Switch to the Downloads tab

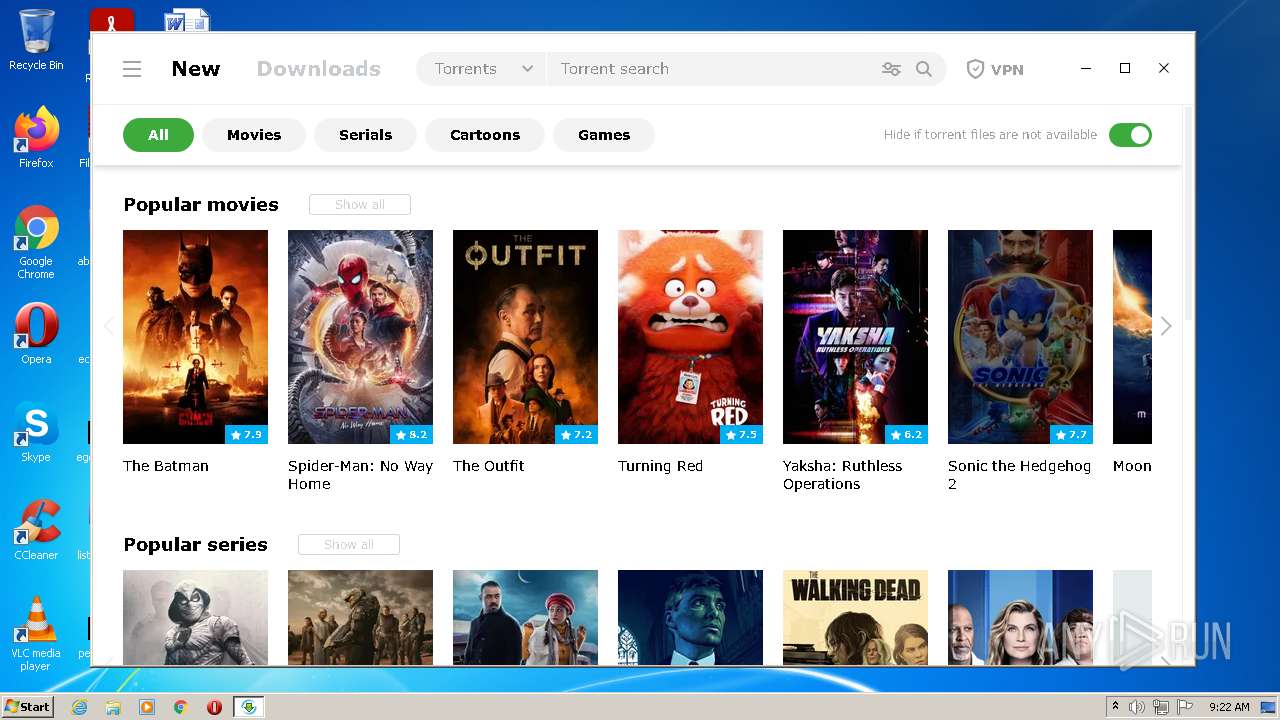[319, 69]
